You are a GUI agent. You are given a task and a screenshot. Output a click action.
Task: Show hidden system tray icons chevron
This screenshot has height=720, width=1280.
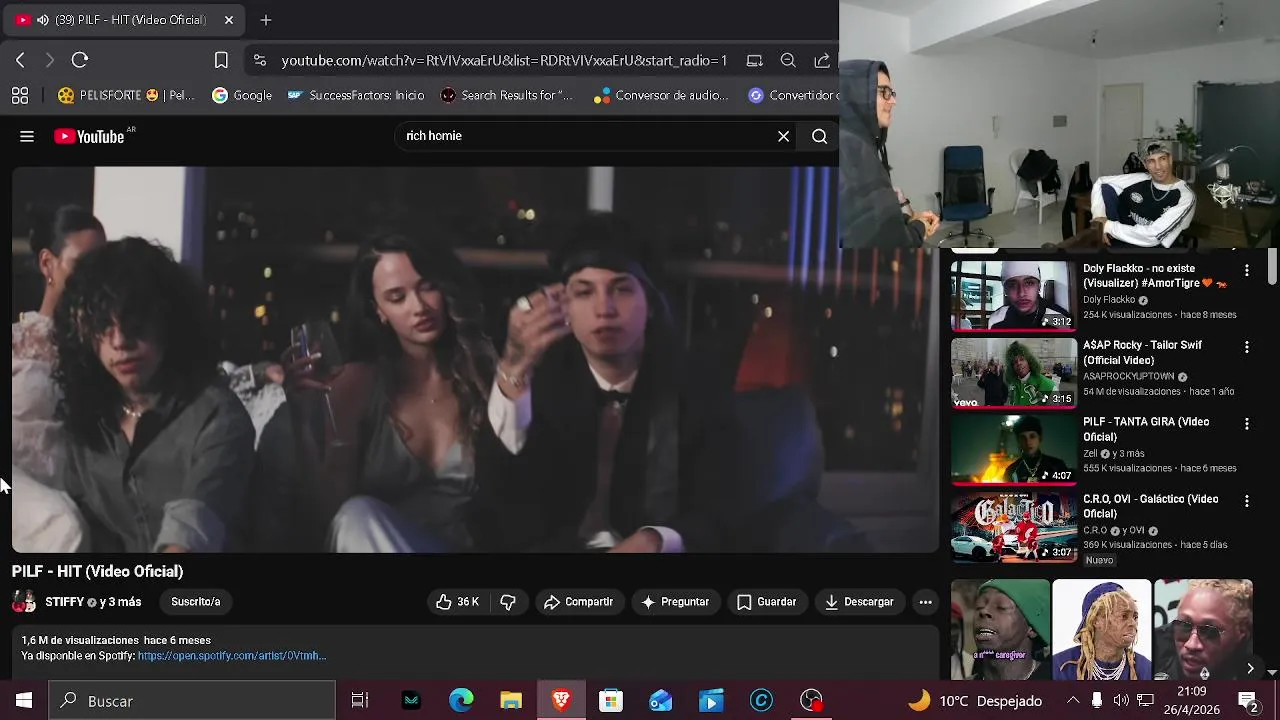tap(1073, 701)
